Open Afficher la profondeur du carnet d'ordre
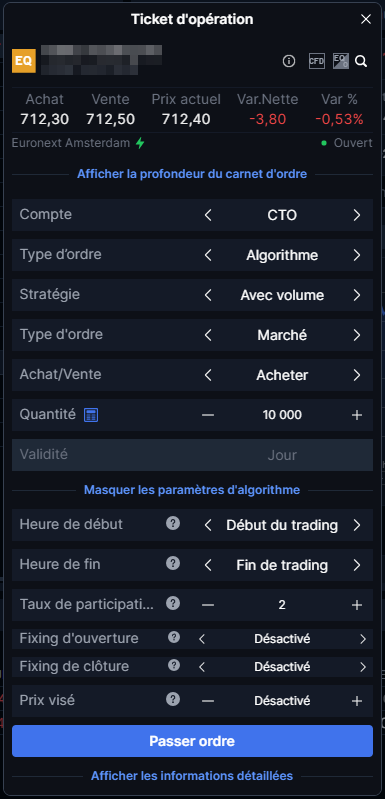 pos(192,174)
